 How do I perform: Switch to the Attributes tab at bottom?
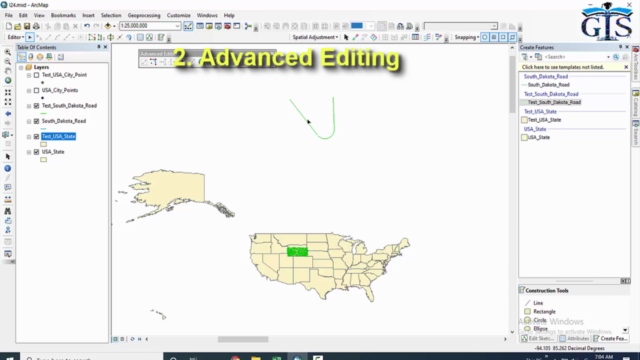[574, 338]
